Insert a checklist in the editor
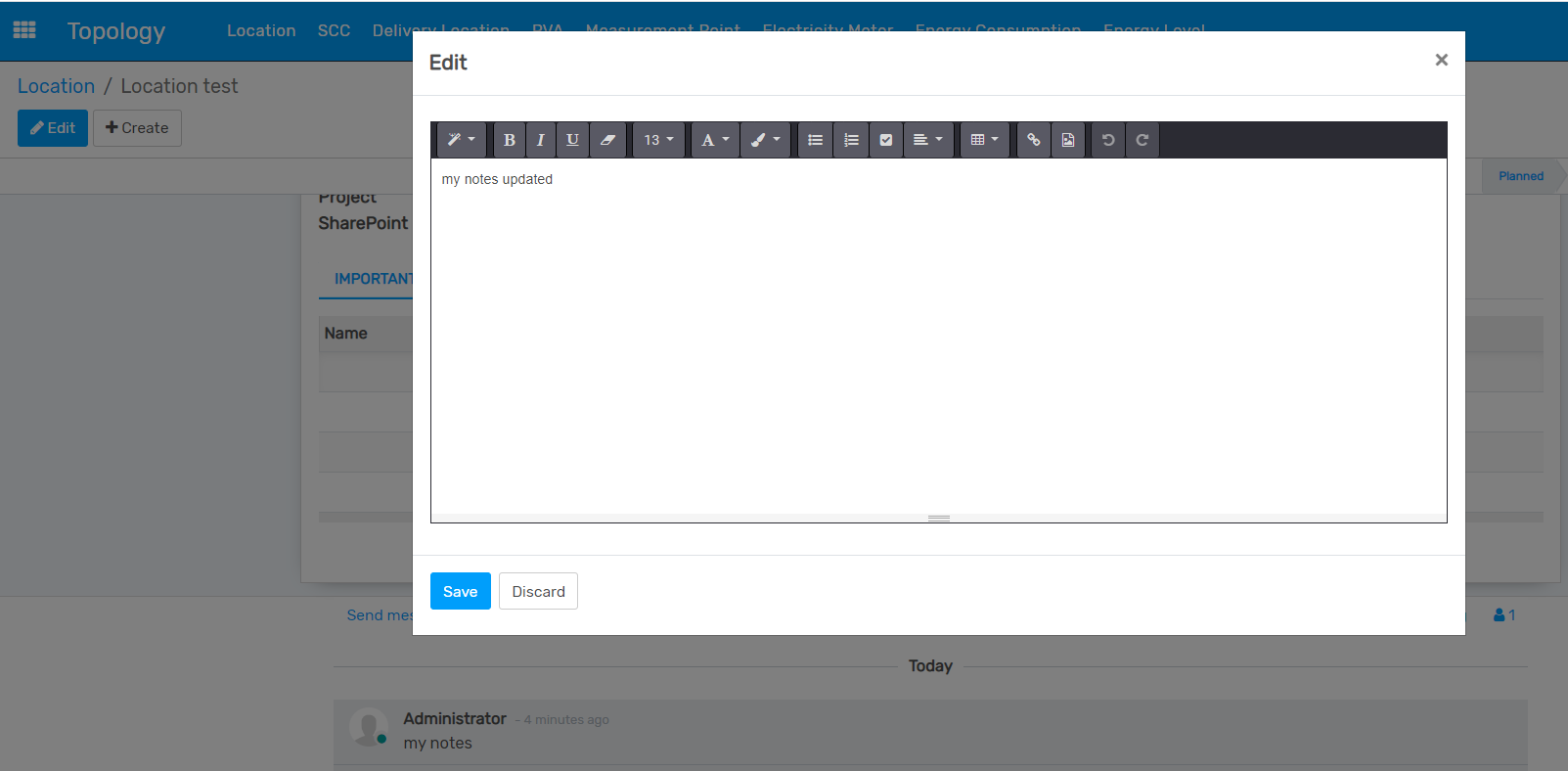The height and width of the screenshot is (771, 1568). [886, 140]
